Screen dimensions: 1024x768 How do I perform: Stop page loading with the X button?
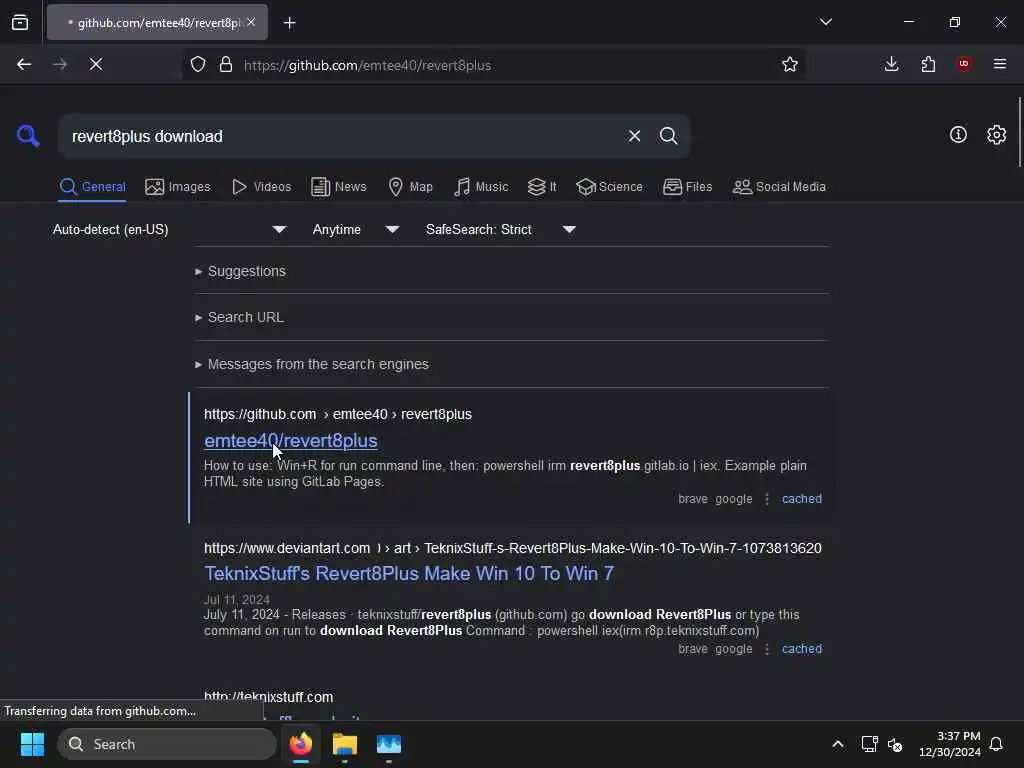(96, 64)
